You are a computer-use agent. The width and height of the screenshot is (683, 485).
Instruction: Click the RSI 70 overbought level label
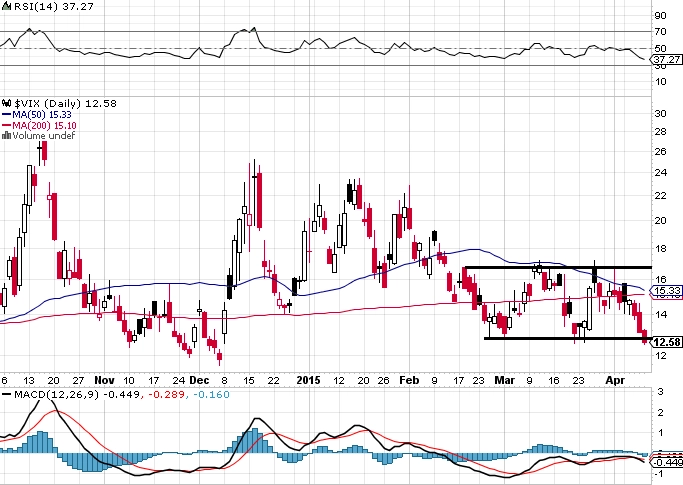tap(660, 32)
